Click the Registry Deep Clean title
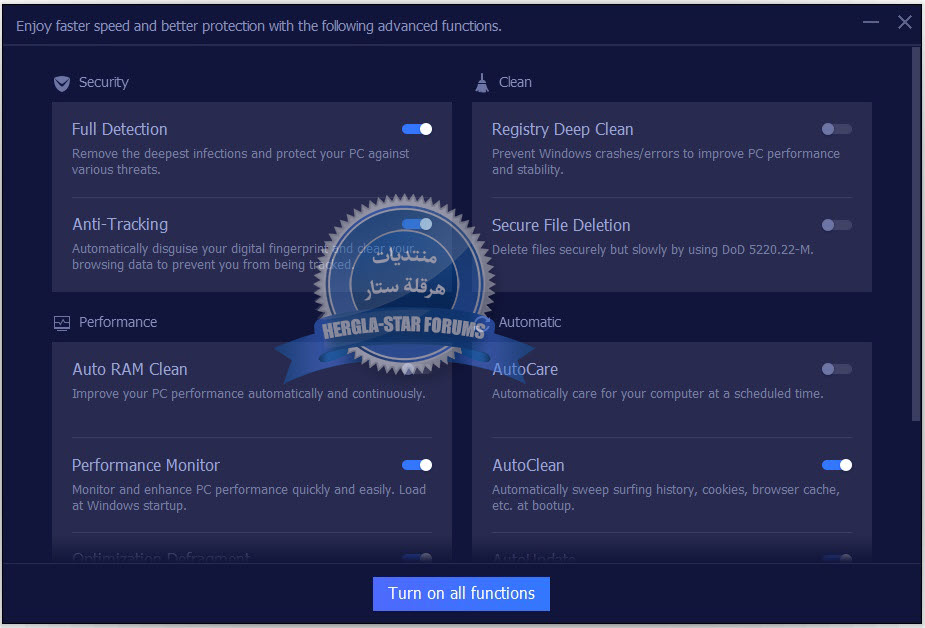 pyautogui.click(x=562, y=130)
